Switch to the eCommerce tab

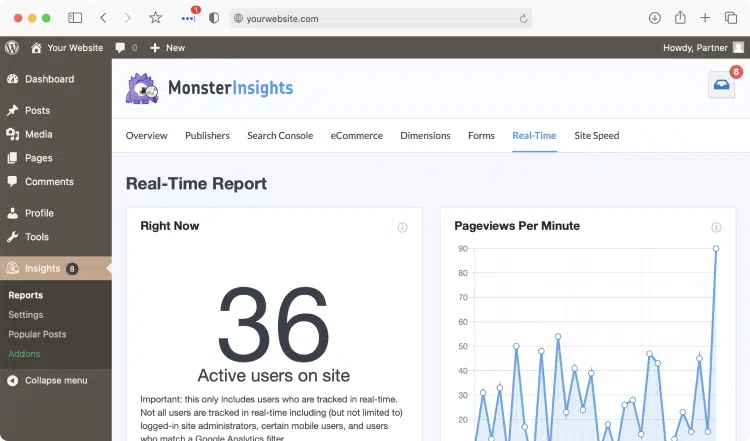[356, 136]
